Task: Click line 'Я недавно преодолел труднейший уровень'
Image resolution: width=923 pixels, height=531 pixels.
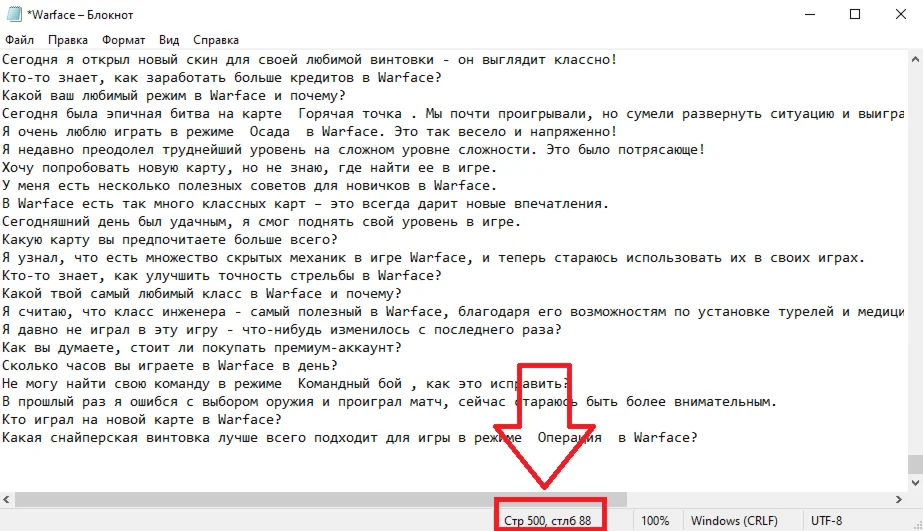Action: click(353, 150)
